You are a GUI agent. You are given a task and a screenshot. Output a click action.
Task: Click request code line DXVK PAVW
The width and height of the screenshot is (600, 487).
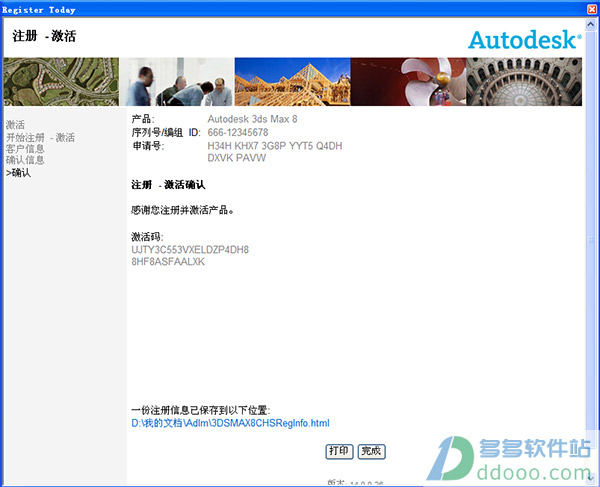pos(236,158)
